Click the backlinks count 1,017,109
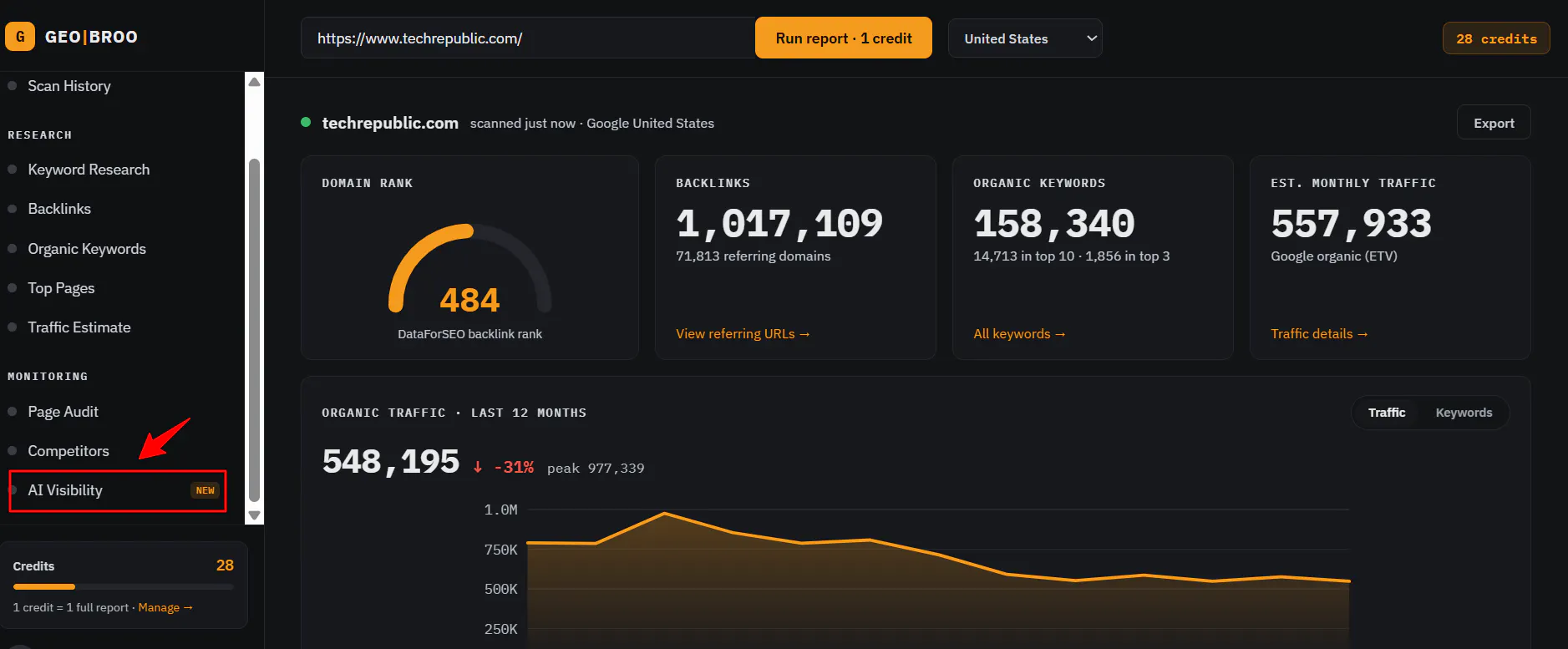Image resolution: width=1568 pixels, height=649 pixels. click(779, 223)
